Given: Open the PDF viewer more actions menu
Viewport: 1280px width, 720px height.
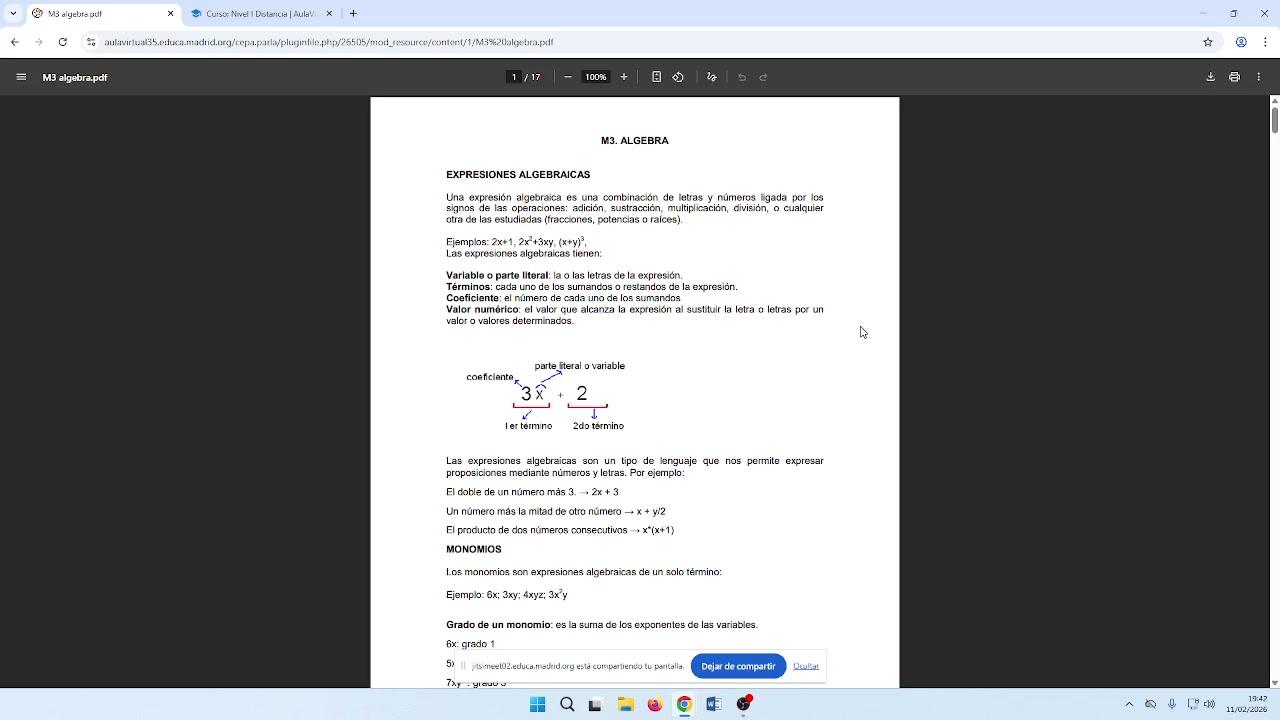Looking at the screenshot, I should pyautogui.click(x=1259, y=77).
